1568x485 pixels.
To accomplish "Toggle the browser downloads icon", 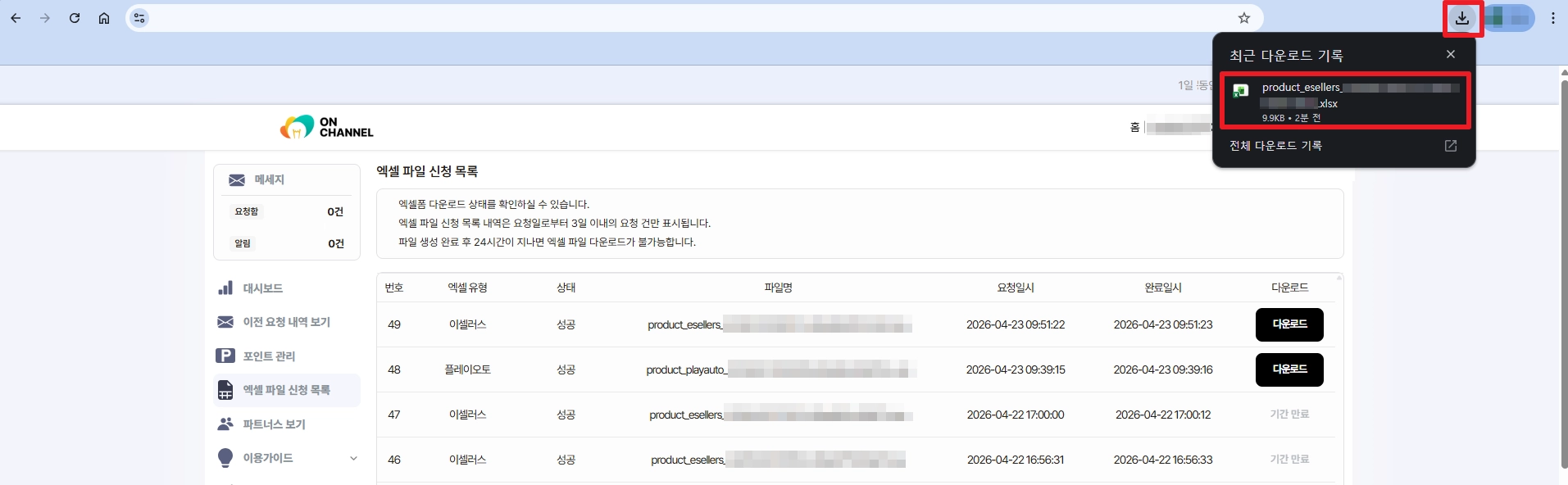I will click(x=1462, y=18).
